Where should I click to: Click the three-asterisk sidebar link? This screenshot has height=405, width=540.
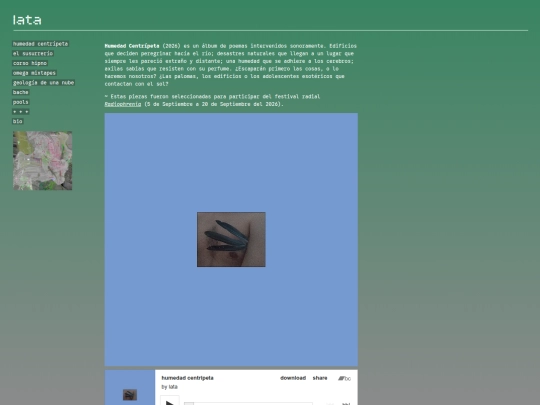coord(21,112)
